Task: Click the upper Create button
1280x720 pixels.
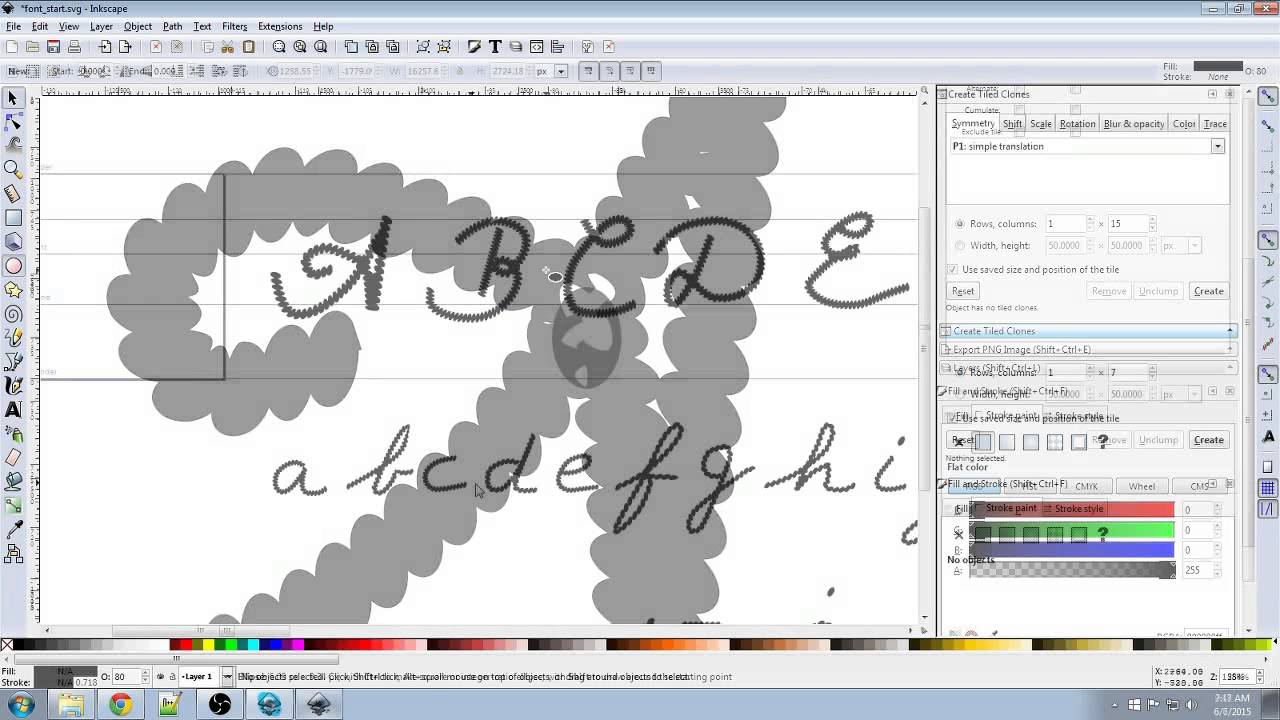Action: tap(1208, 291)
